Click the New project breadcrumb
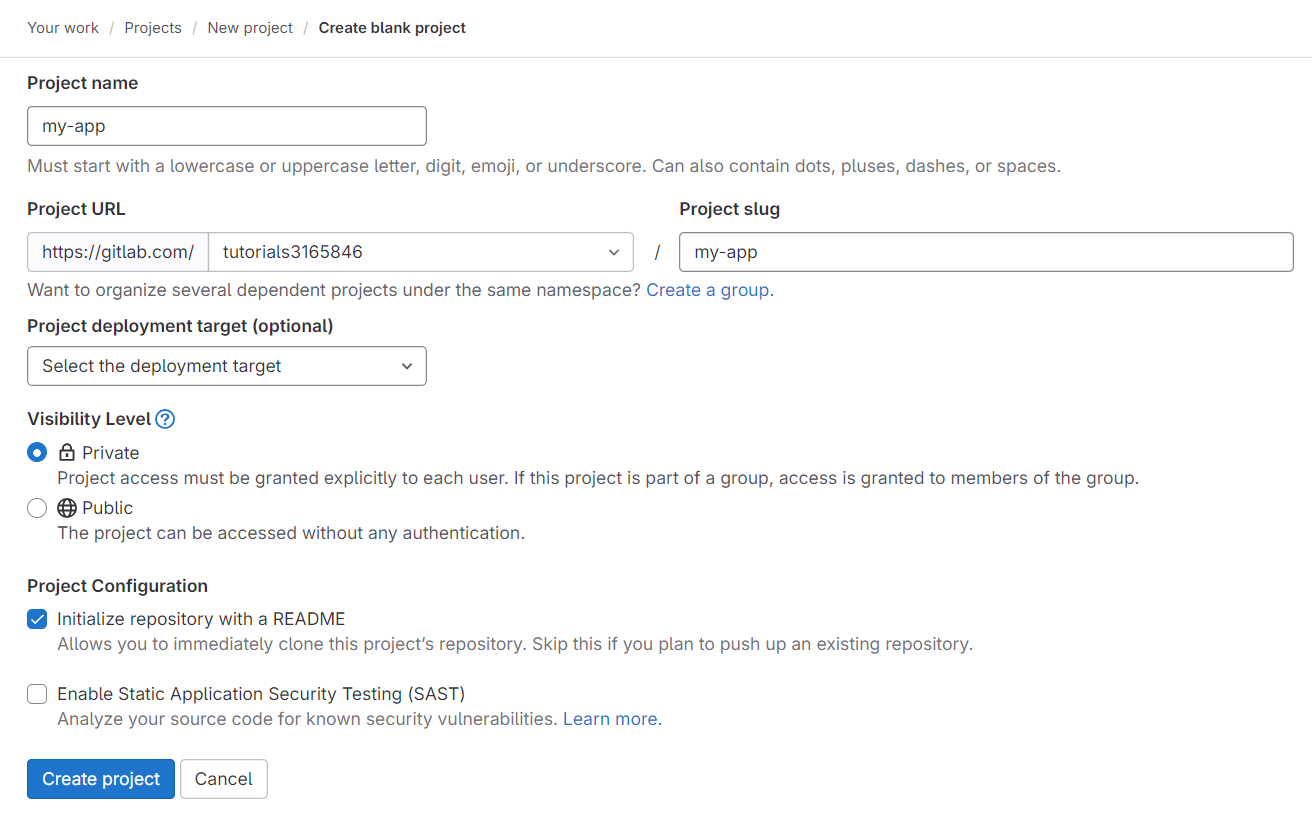The image size is (1312, 816). pyautogui.click(x=249, y=27)
